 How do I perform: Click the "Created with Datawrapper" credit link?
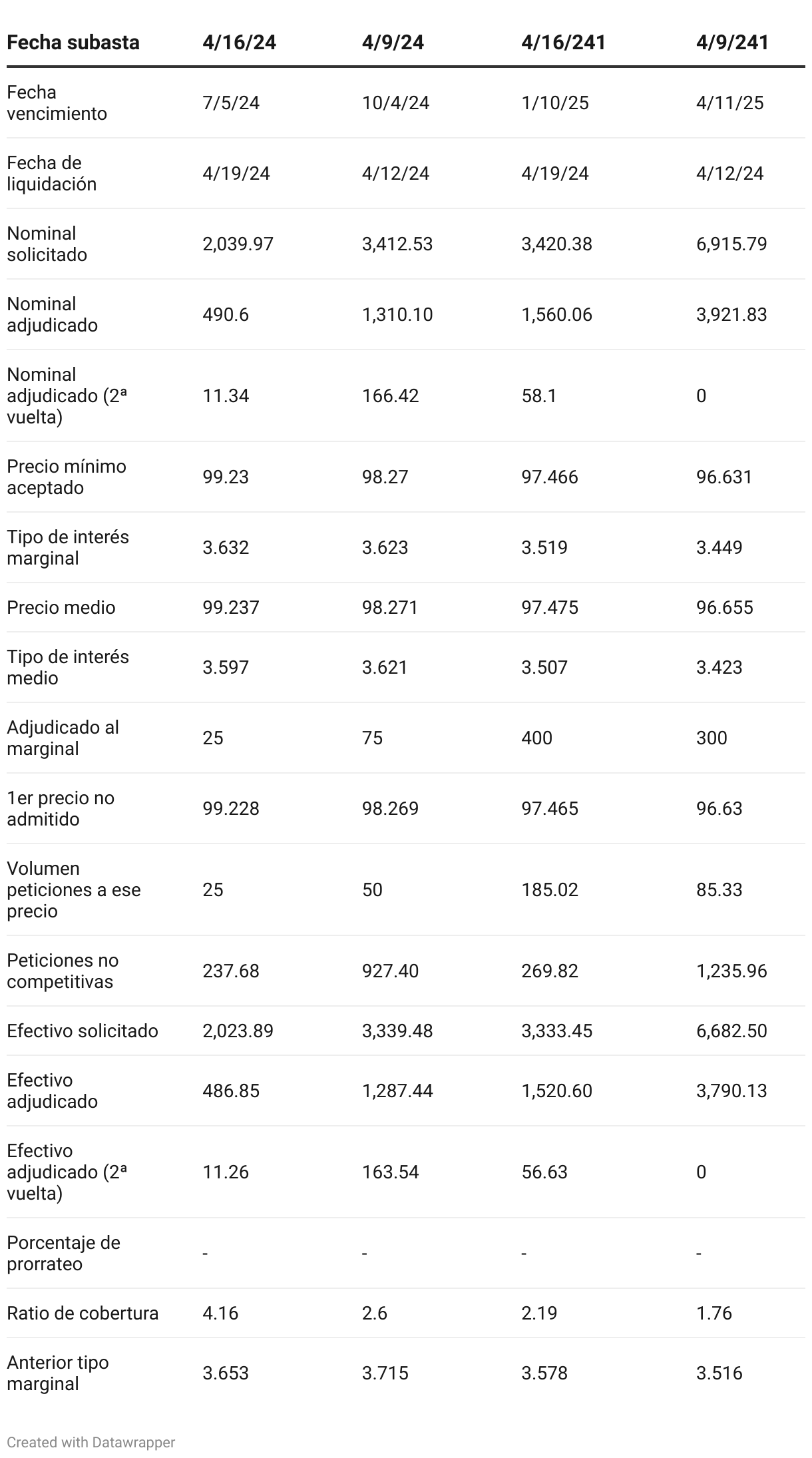[91, 1442]
